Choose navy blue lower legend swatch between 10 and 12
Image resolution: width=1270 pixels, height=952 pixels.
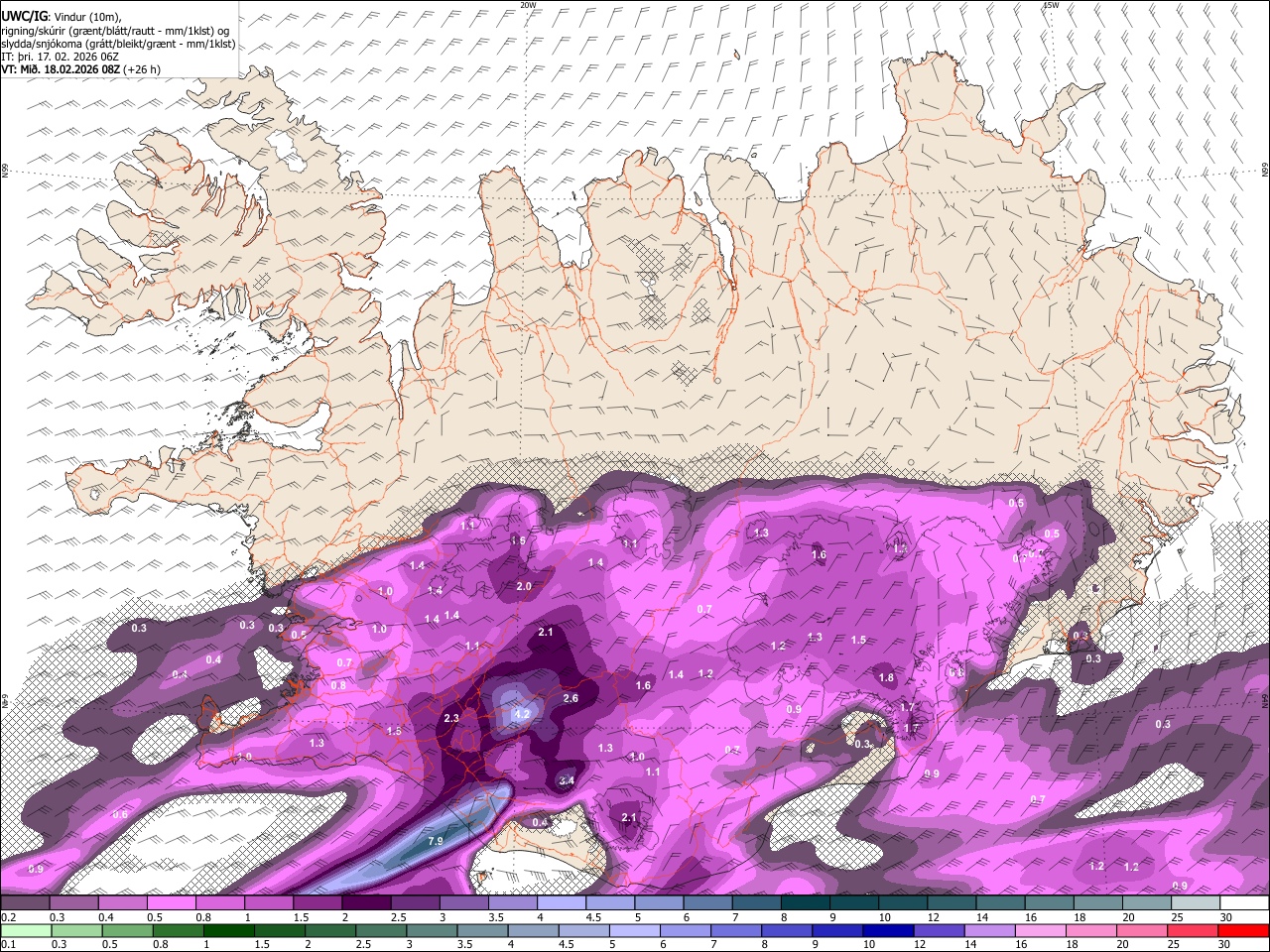click(x=887, y=930)
